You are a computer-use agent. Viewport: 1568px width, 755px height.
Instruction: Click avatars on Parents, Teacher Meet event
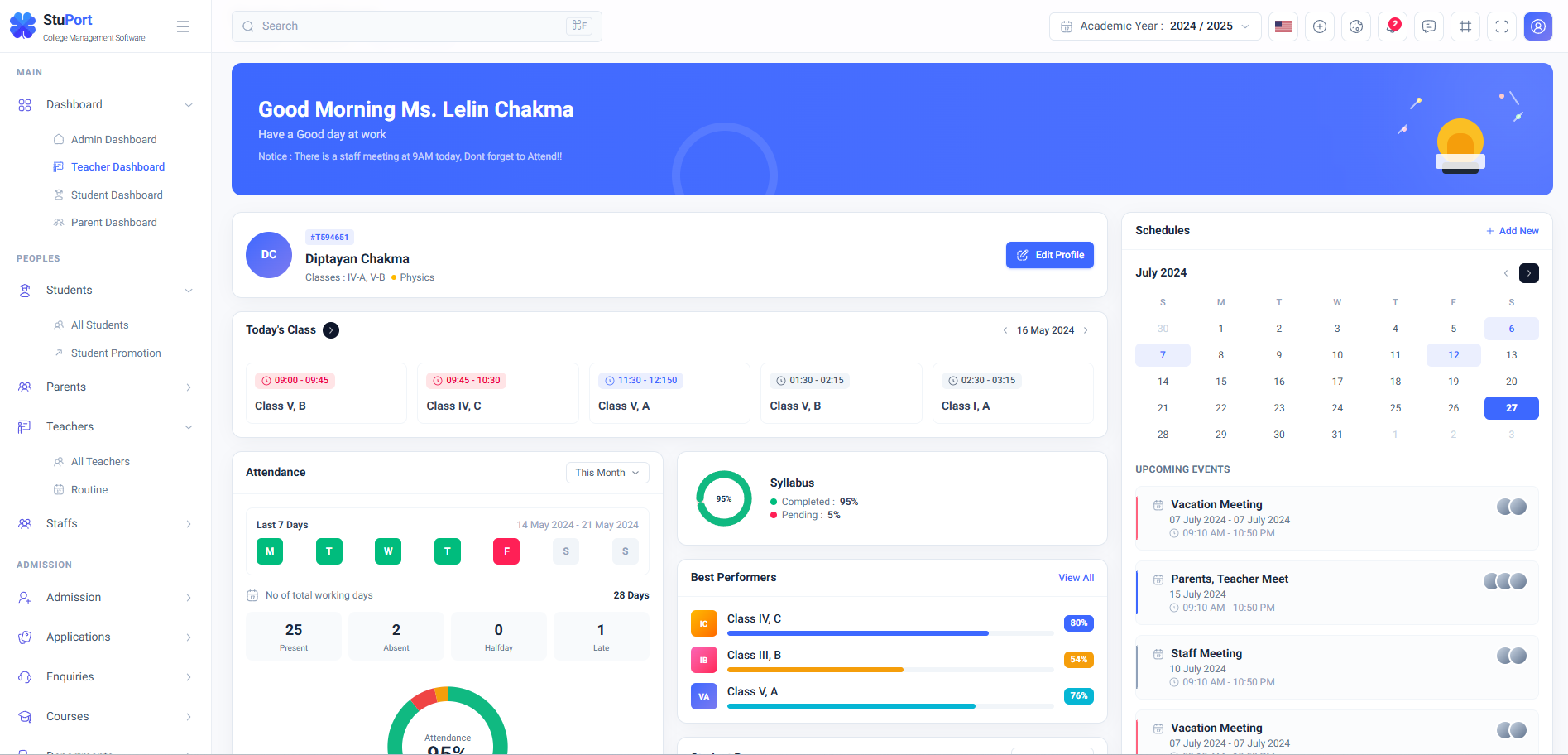point(1505,581)
